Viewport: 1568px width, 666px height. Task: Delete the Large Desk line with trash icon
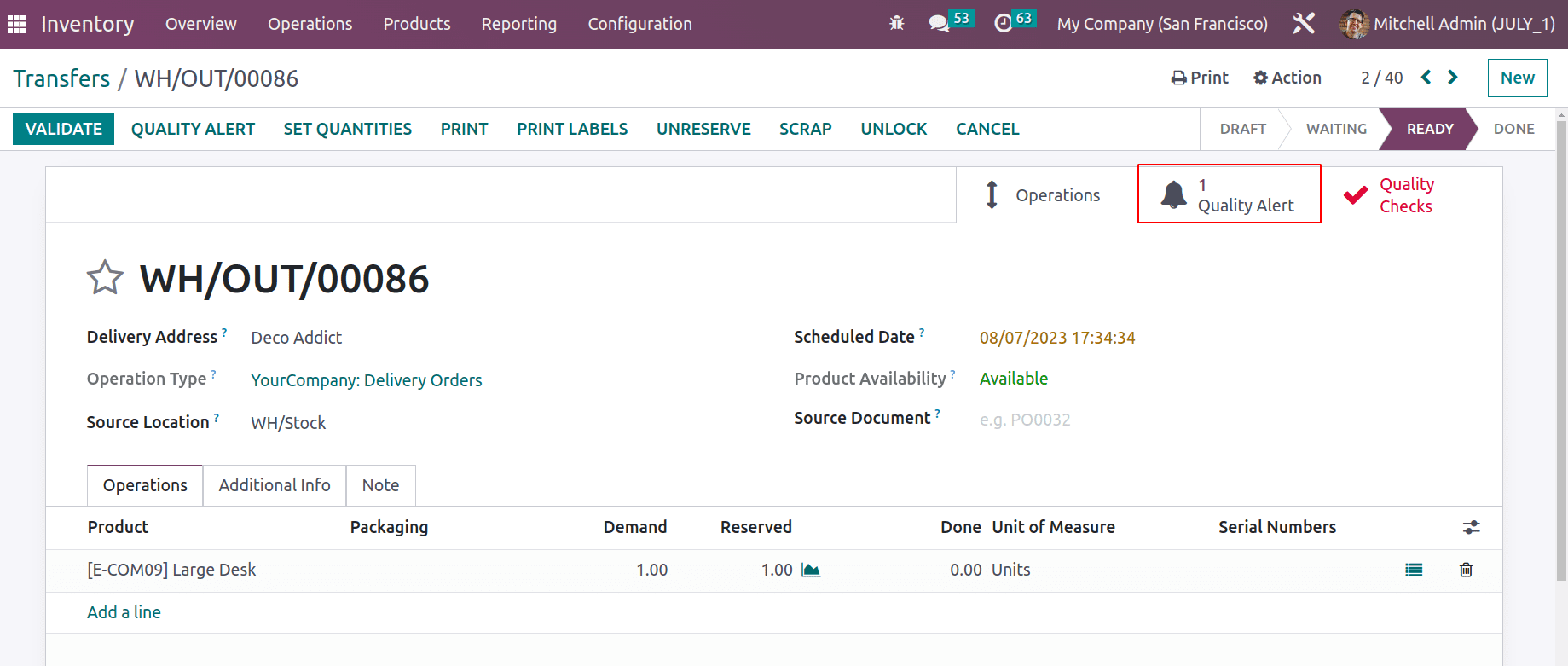(1466, 570)
